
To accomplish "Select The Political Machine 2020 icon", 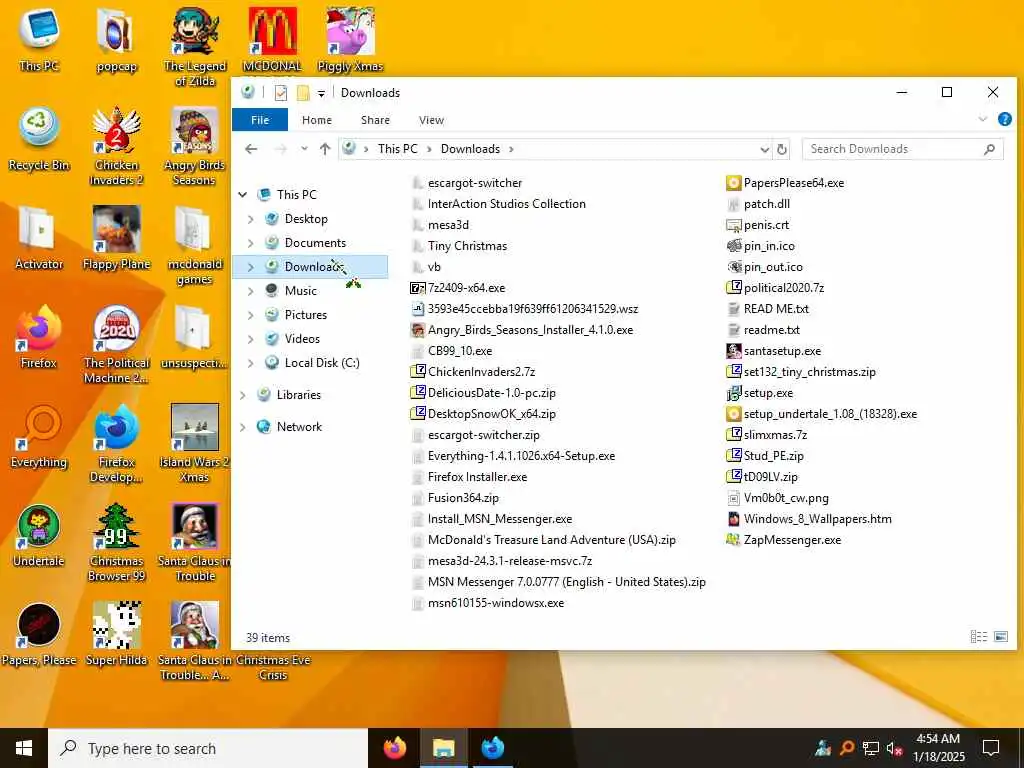I will click(116, 344).
